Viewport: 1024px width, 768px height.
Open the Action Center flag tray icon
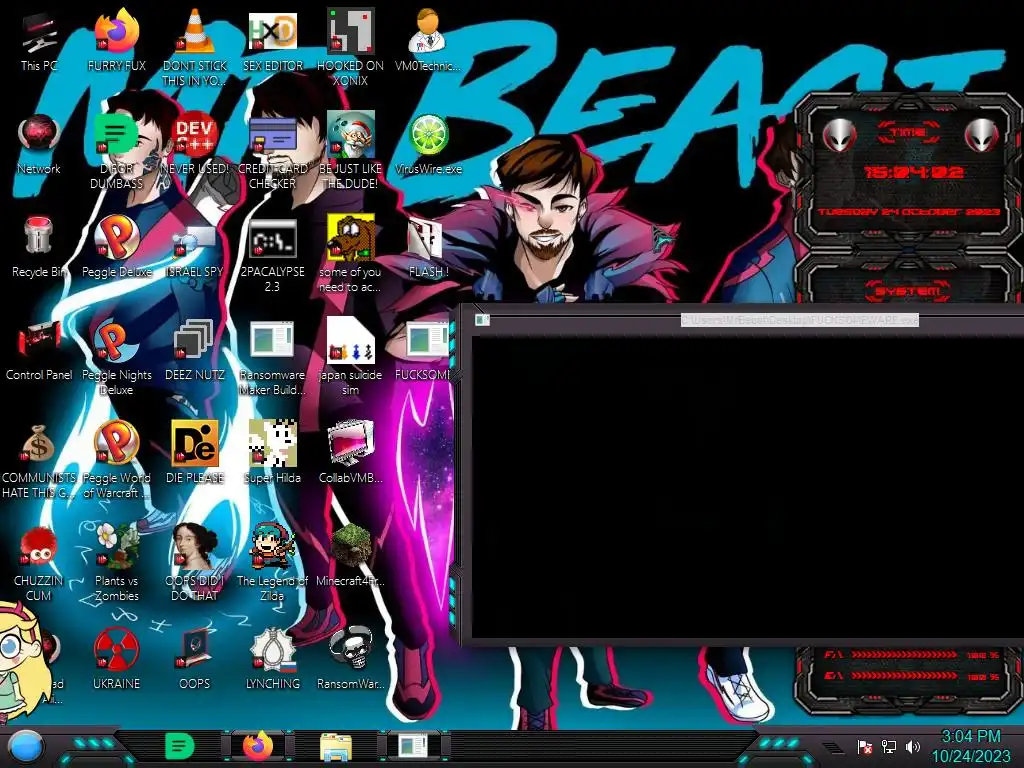tap(865, 746)
